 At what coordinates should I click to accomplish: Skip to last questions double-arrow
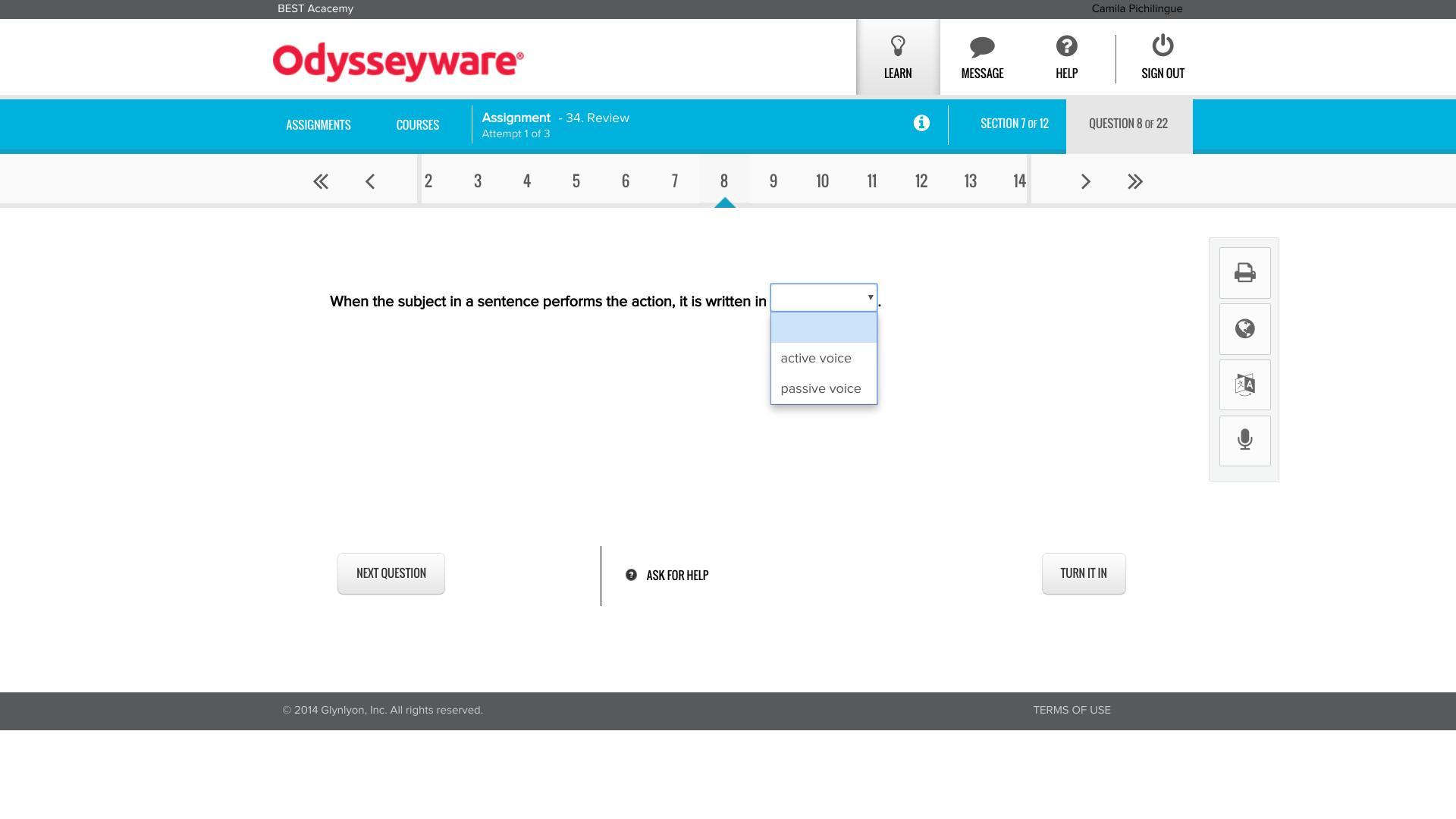pos(1134,182)
